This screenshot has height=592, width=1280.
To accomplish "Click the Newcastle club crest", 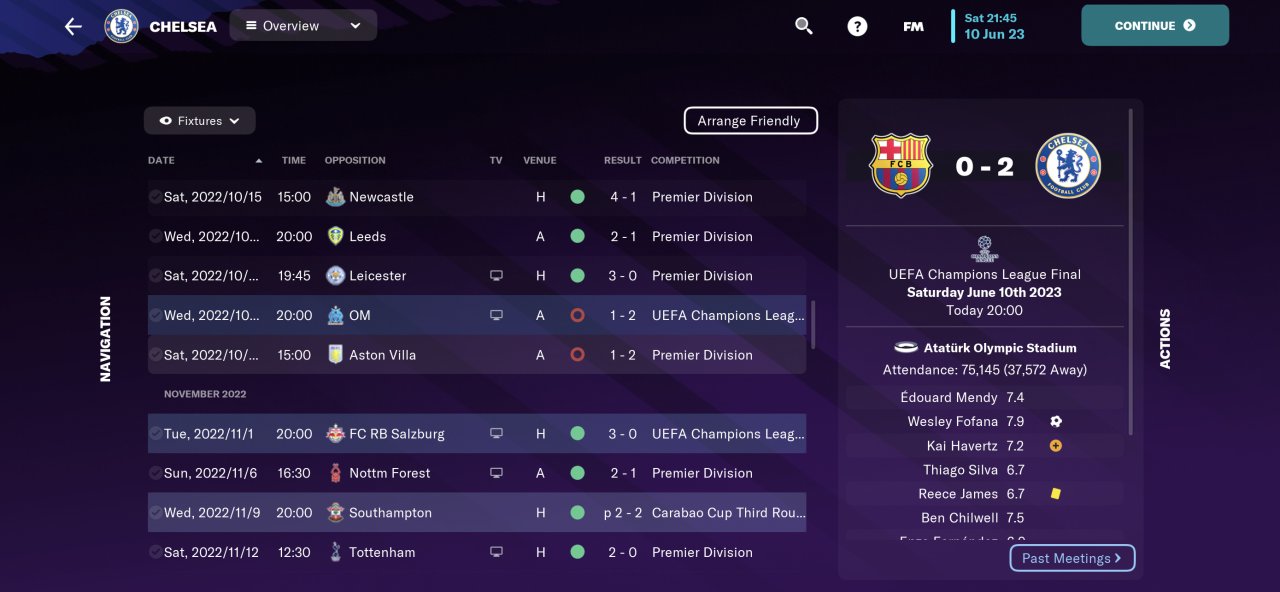I will [336, 197].
